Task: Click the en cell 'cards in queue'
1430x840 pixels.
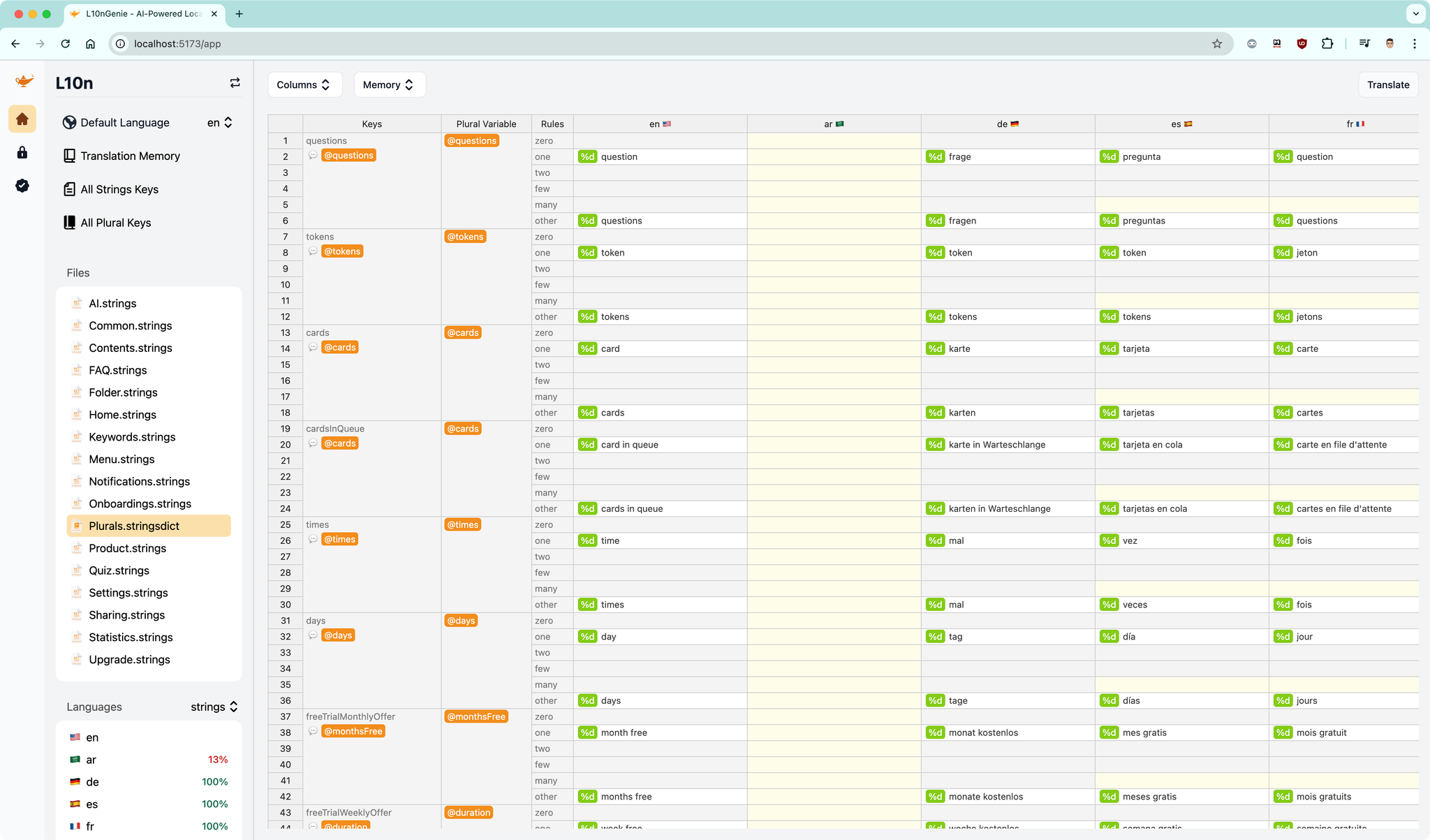Action: 660,508
